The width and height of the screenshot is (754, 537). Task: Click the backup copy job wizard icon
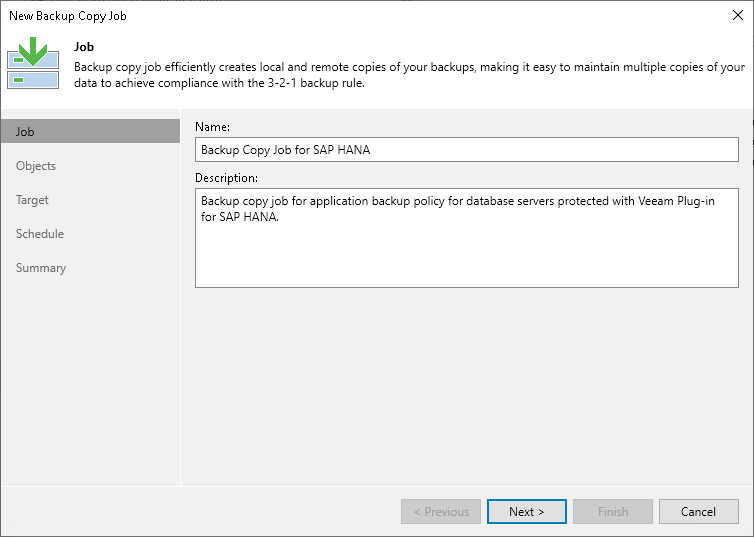click(x=32, y=64)
